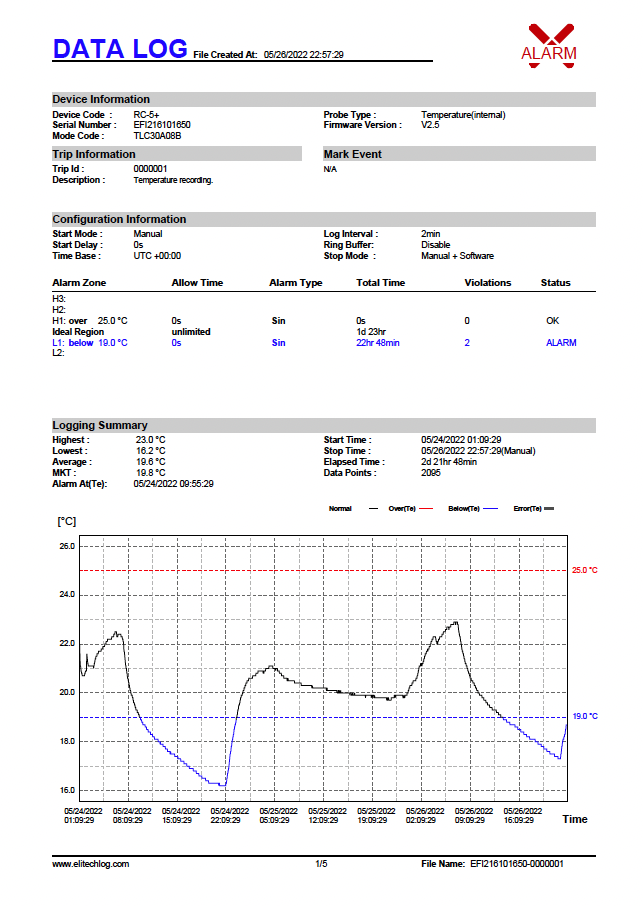Select ideal region total time 1d 23hr

click(371, 332)
